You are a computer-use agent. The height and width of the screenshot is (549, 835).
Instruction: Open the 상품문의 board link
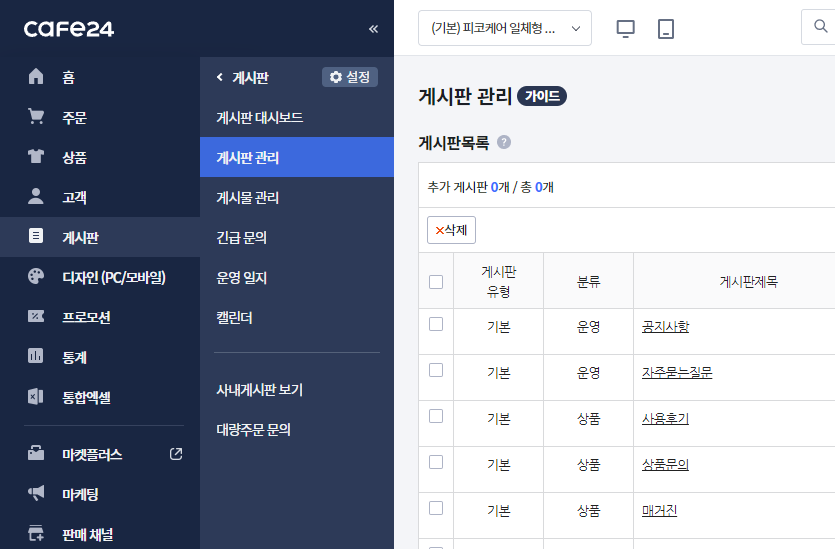click(x=666, y=464)
